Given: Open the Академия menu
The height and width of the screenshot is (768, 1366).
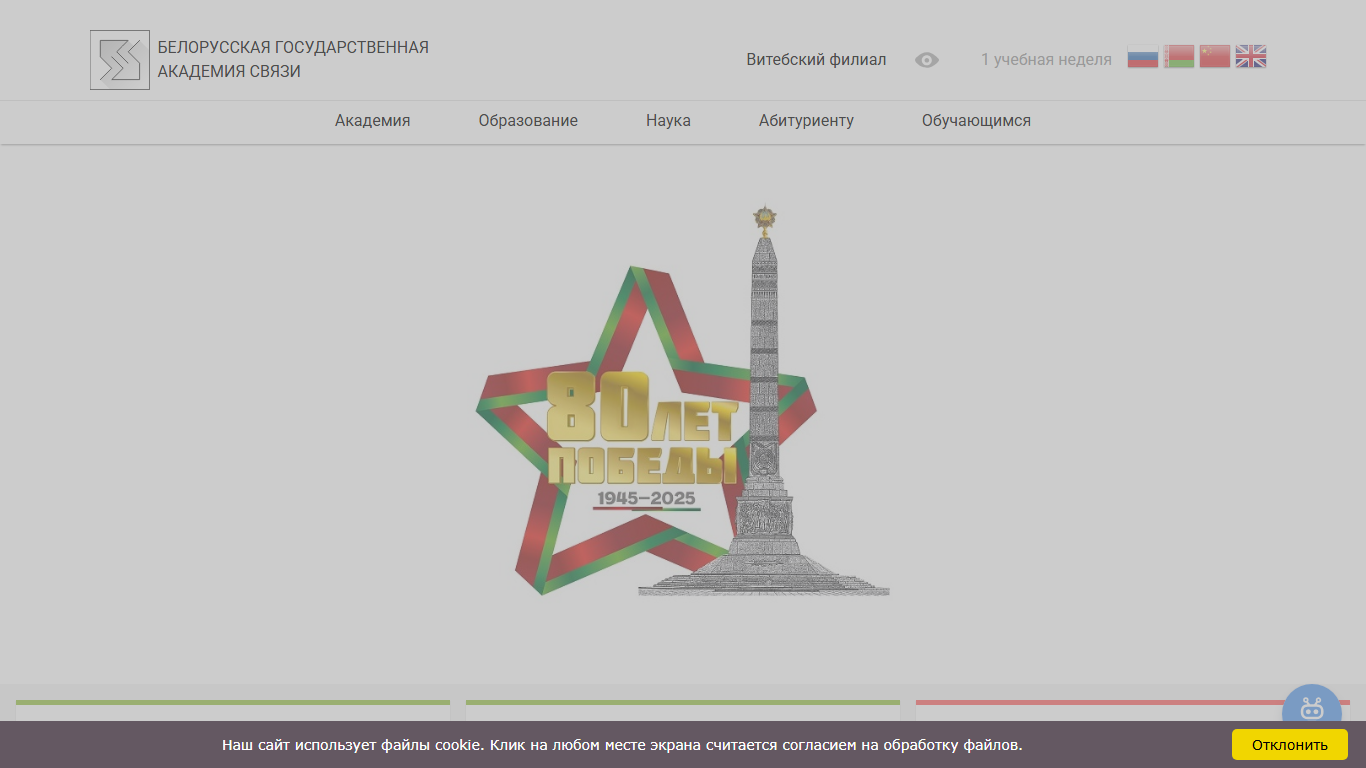Looking at the screenshot, I should (373, 121).
